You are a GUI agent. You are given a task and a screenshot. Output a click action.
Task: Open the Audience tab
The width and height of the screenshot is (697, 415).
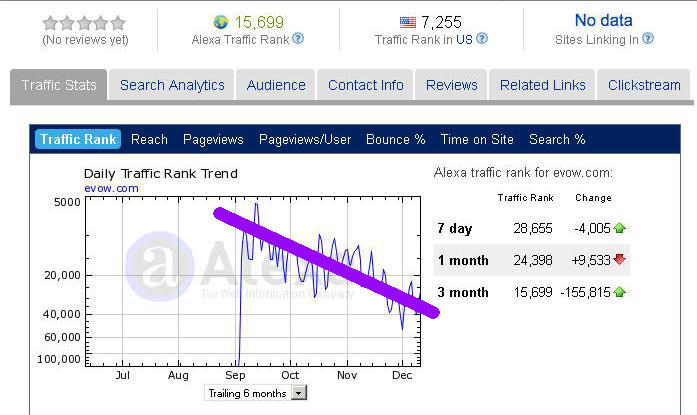coord(276,85)
